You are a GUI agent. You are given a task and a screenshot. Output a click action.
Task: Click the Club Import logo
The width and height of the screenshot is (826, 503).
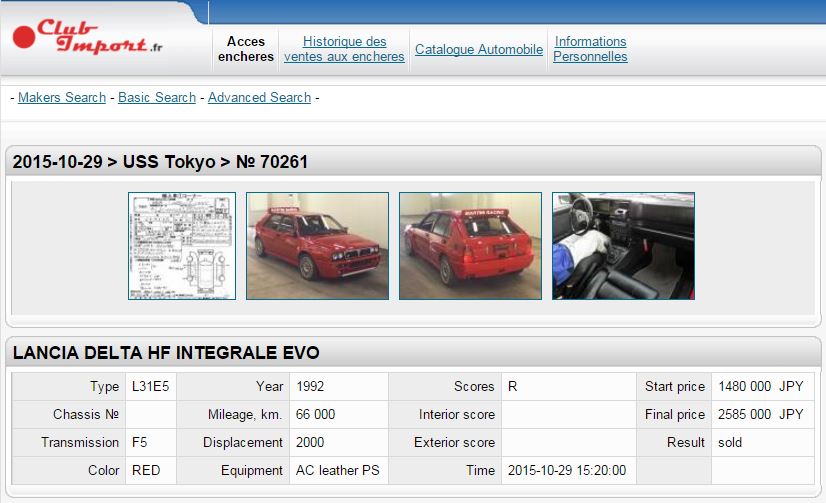click(x=88, y=39)
